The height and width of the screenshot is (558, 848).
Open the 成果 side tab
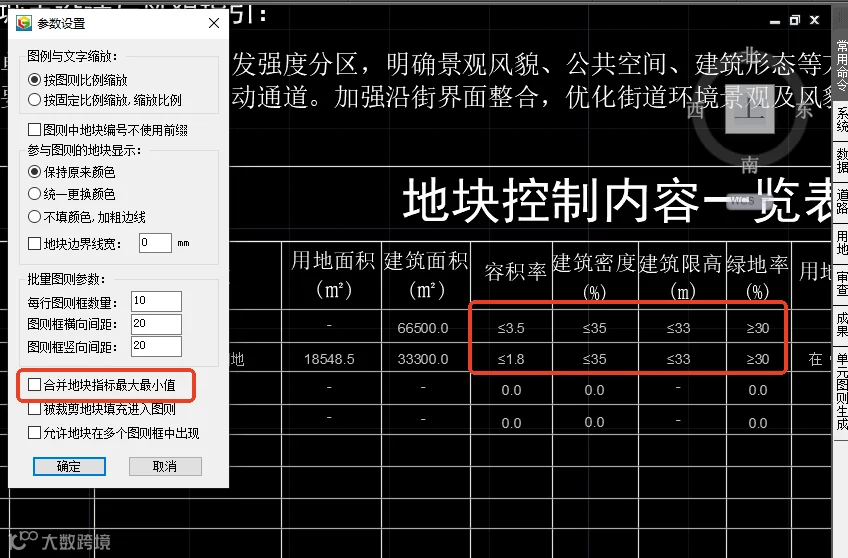click(x=841, y=324)
